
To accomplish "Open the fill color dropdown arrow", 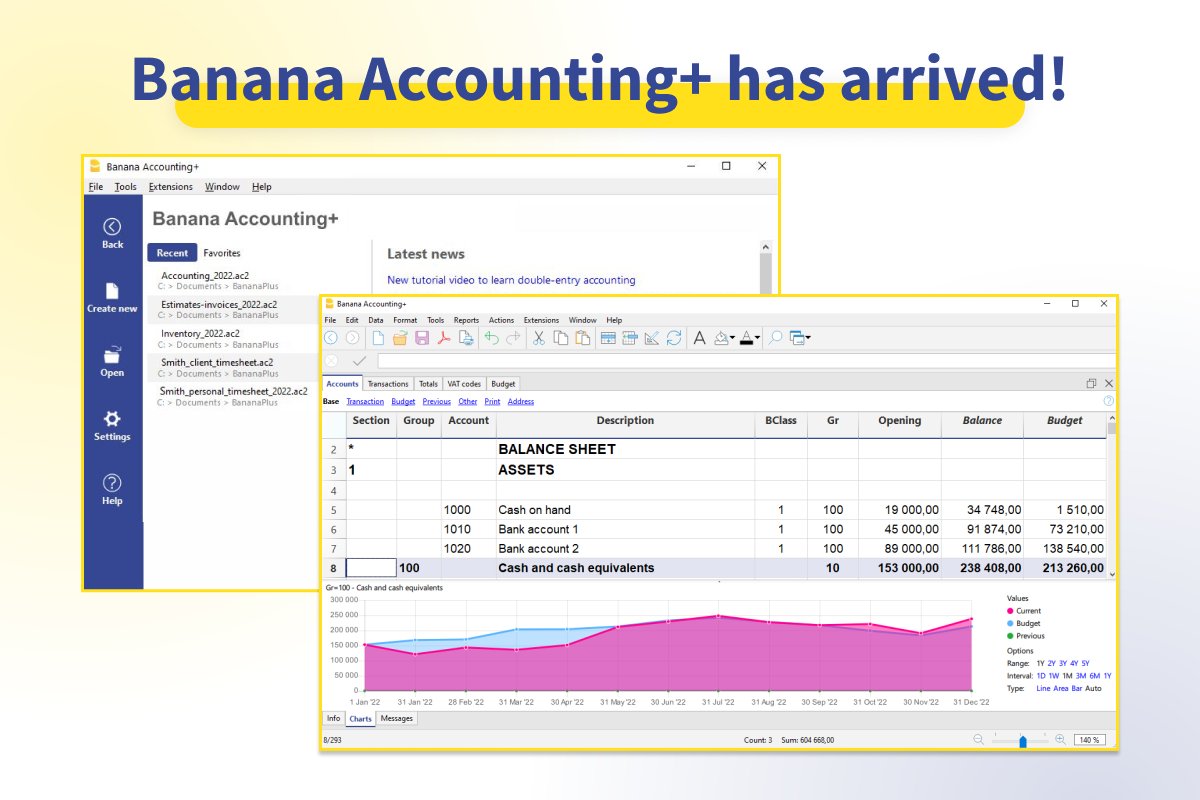I will click(731, 338).
